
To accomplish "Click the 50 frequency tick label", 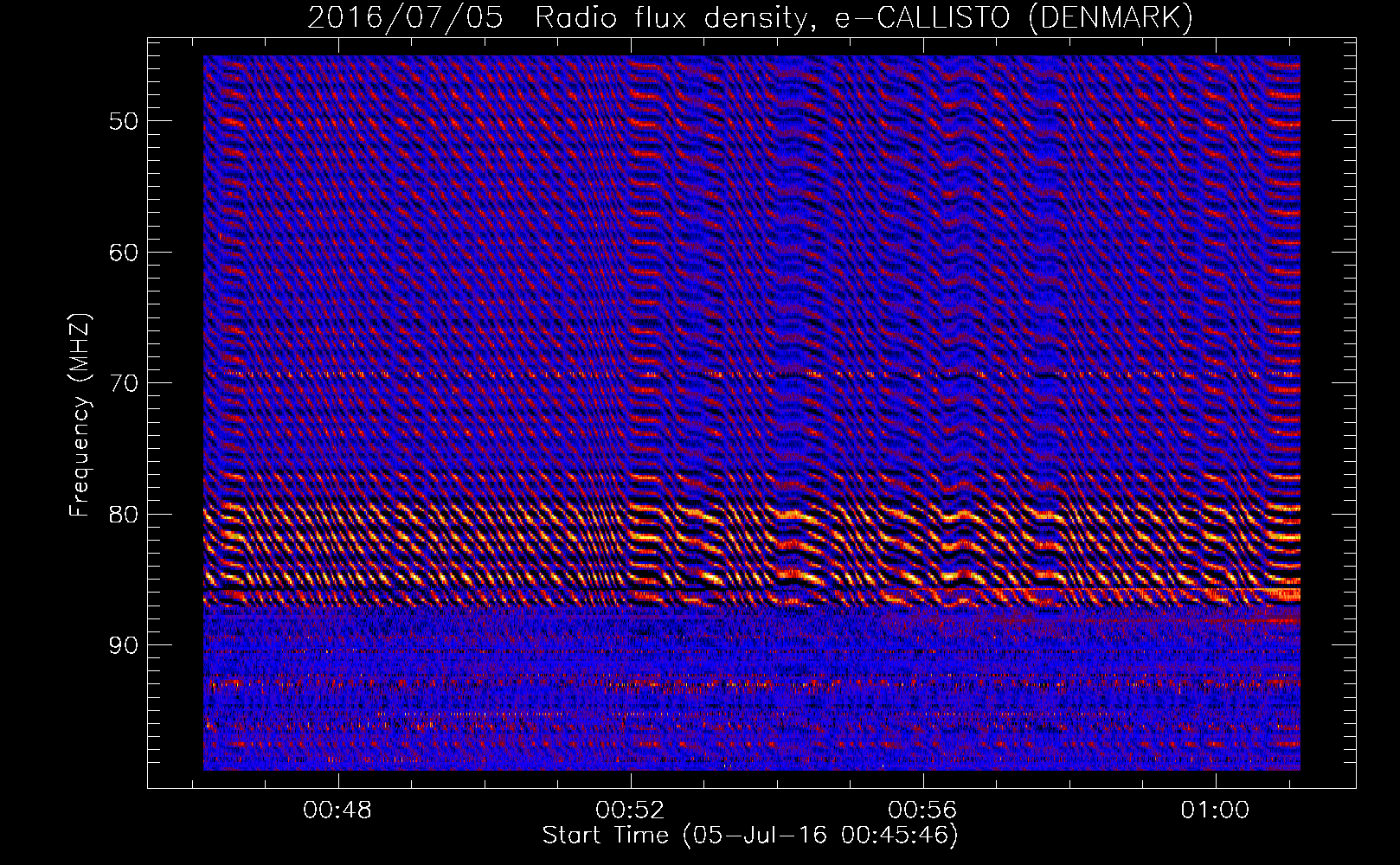I will click(x=124, y=121).
